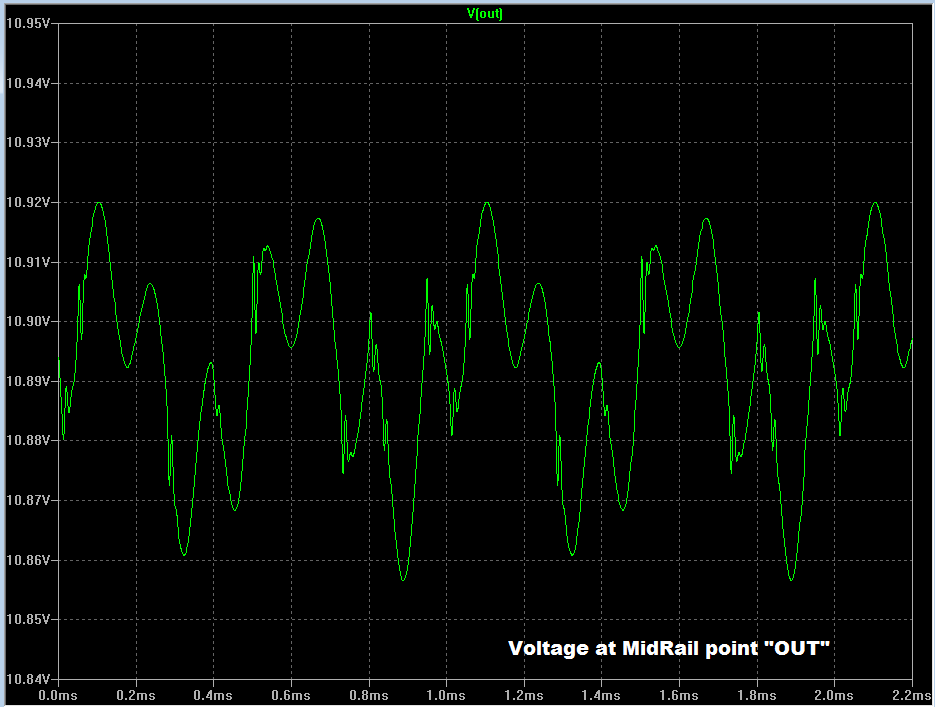Click the 10.84V axis label
This screenshot has width=935, height=707.
pyautogui.click(x=28, y=678)
